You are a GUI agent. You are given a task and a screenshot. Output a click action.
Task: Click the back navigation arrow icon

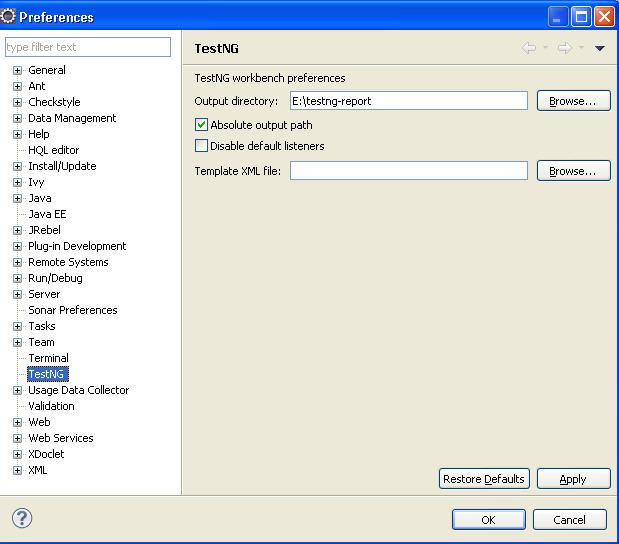pyautogui.click(x=529, y=48)
